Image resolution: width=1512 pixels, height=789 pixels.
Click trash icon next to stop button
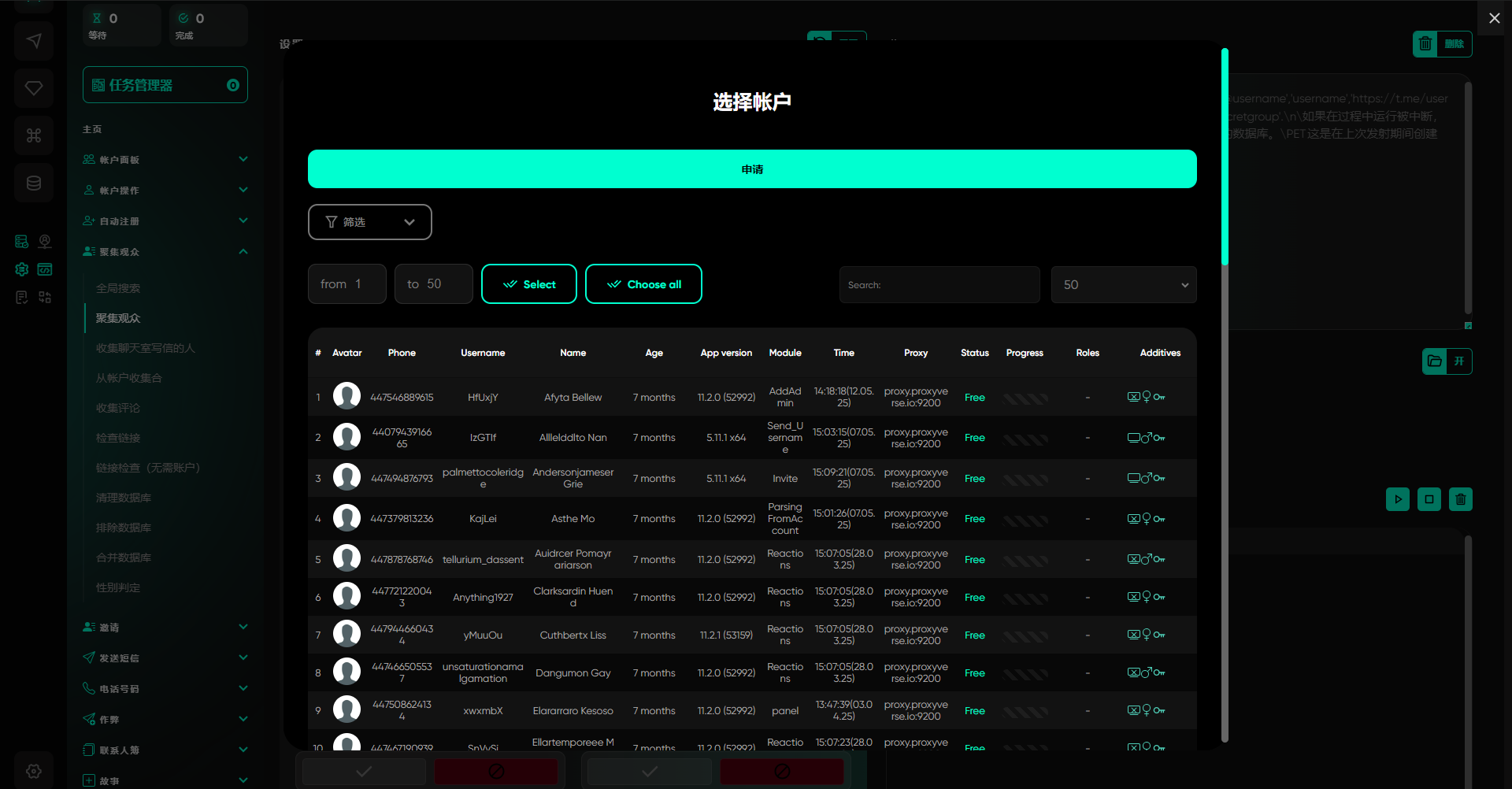pyautogui.click(x=1460, y=499)
